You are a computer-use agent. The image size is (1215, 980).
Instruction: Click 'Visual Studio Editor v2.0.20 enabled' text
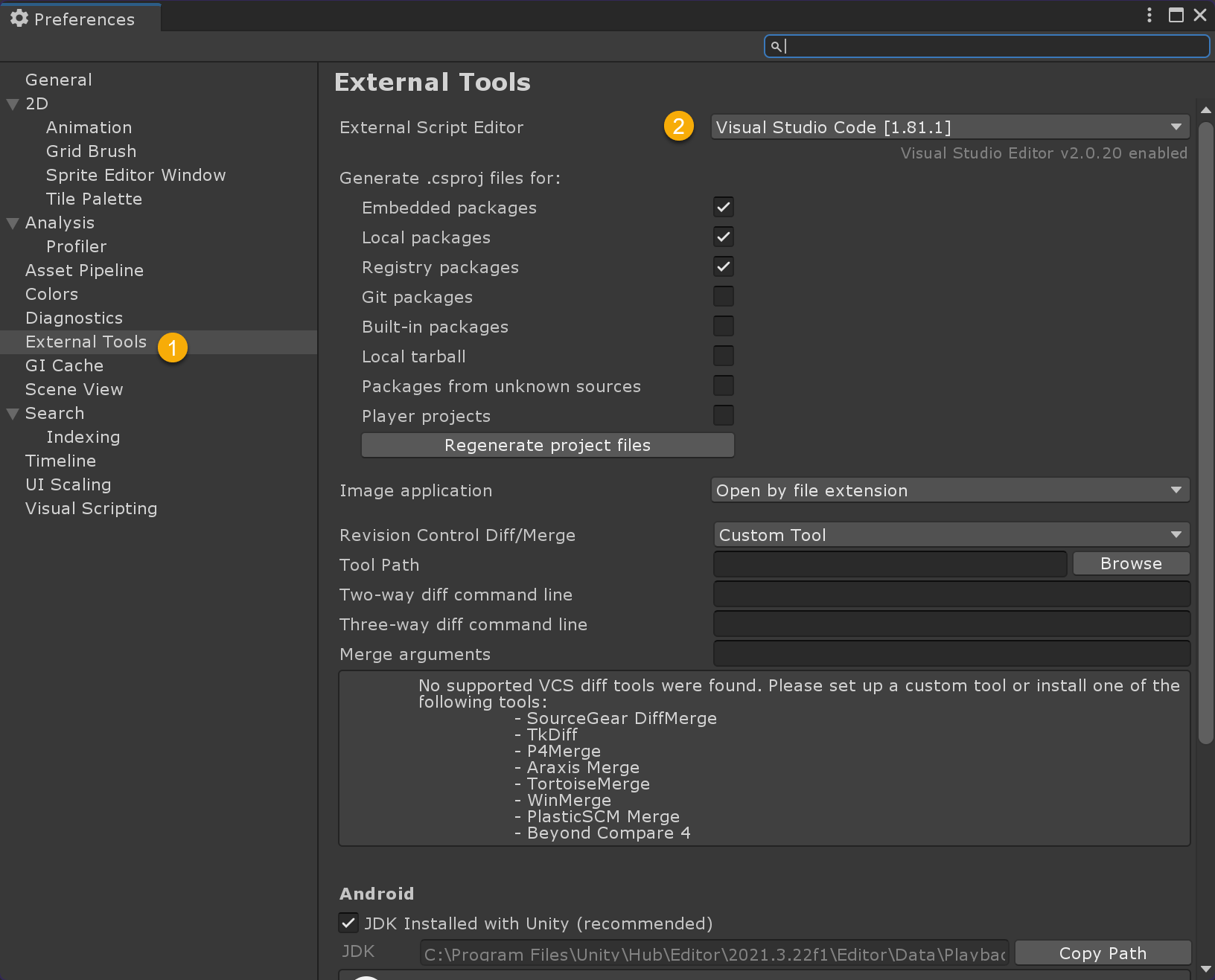pos(1044,153)
